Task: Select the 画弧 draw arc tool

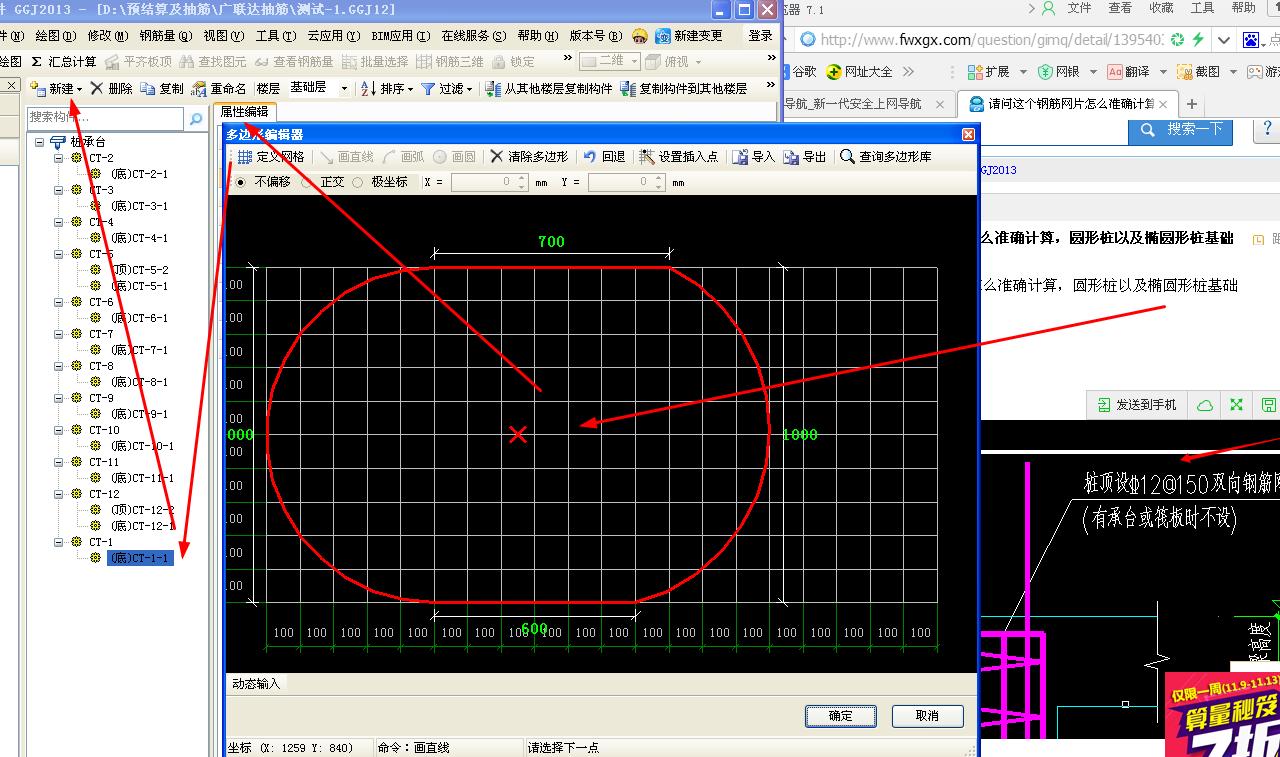Action: click(403, 157)
